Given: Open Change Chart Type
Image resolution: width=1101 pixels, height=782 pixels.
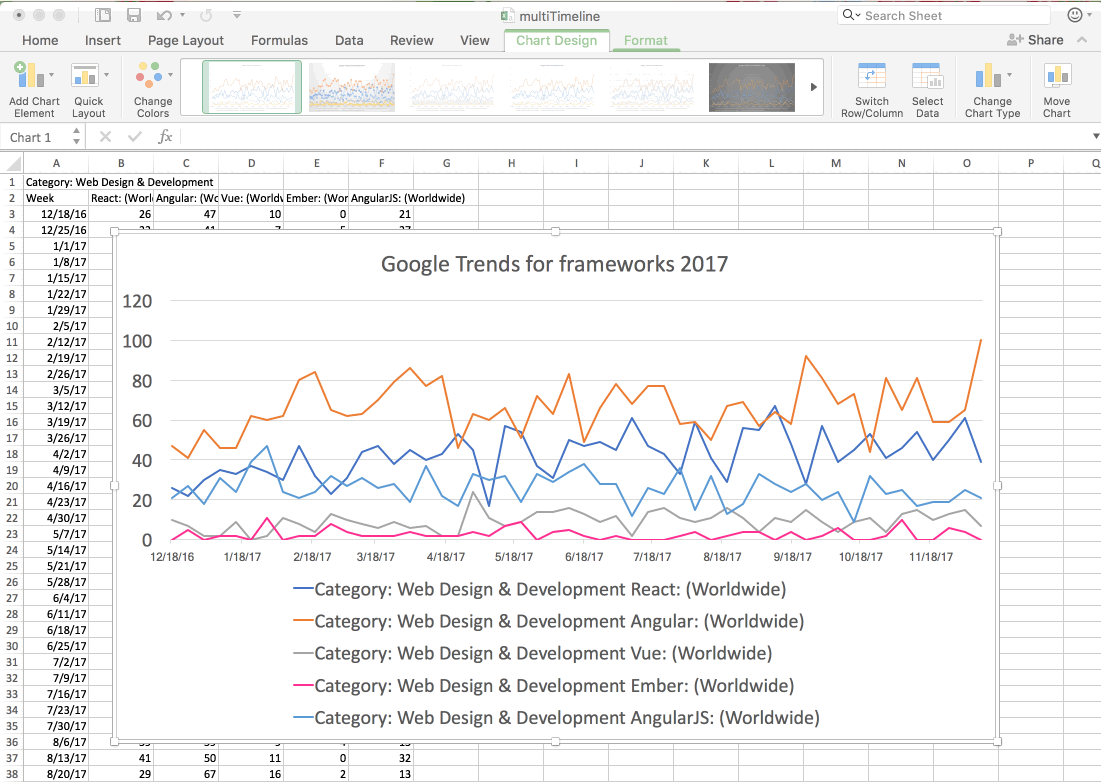Looking at the screenshot, I should pyautogui.click(x=992, y=88).
